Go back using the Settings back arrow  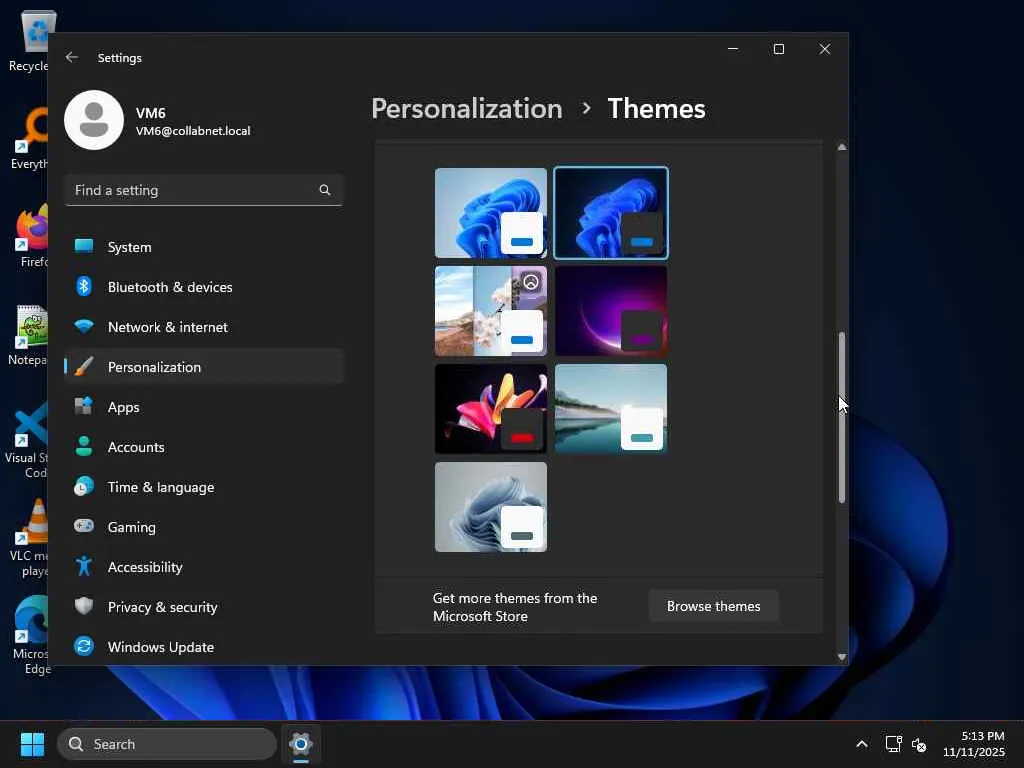click(x=72, y=58)
